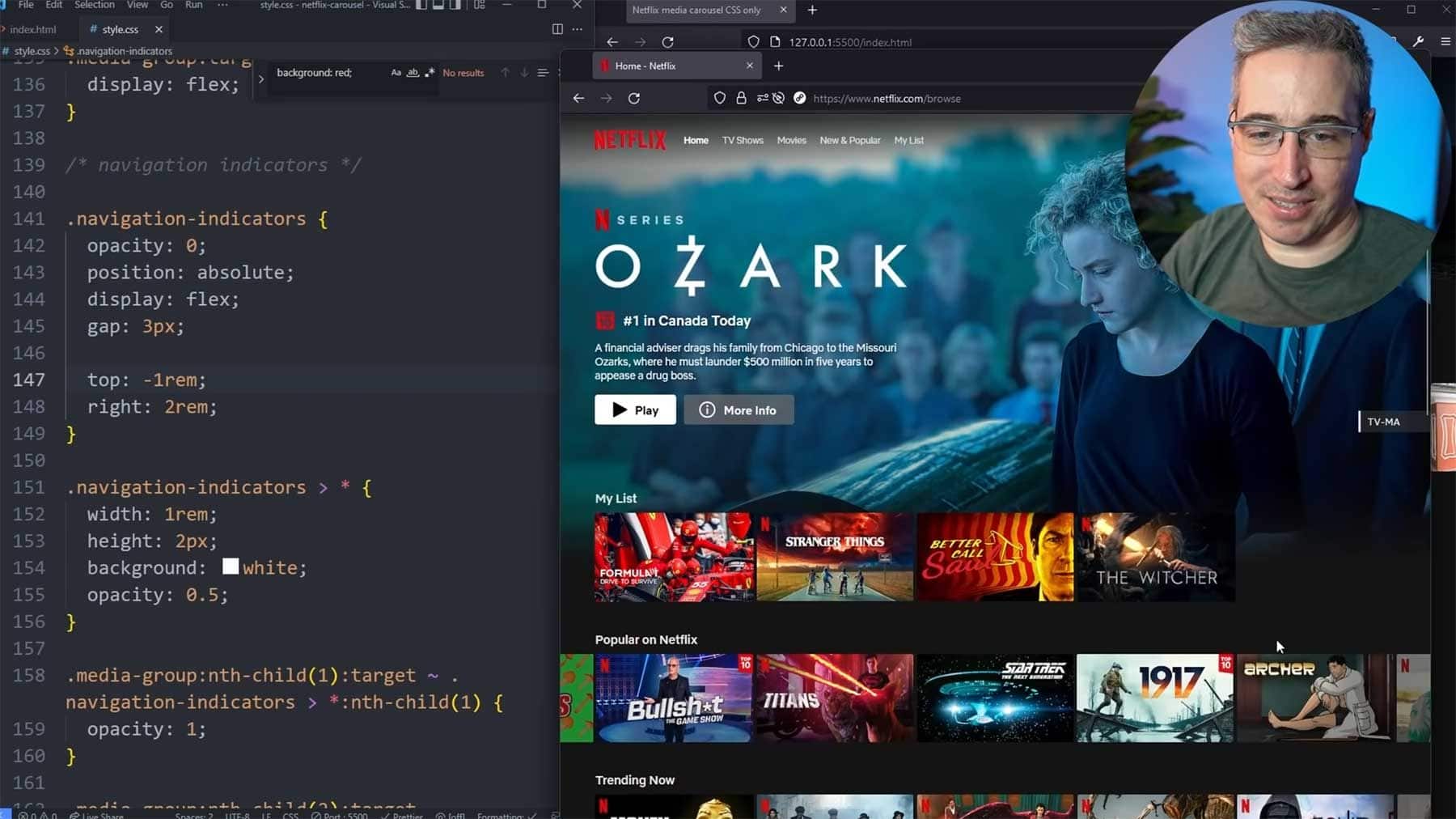Toggle Match Case in the find widget
1456x819 pixels.
[396, 73]
